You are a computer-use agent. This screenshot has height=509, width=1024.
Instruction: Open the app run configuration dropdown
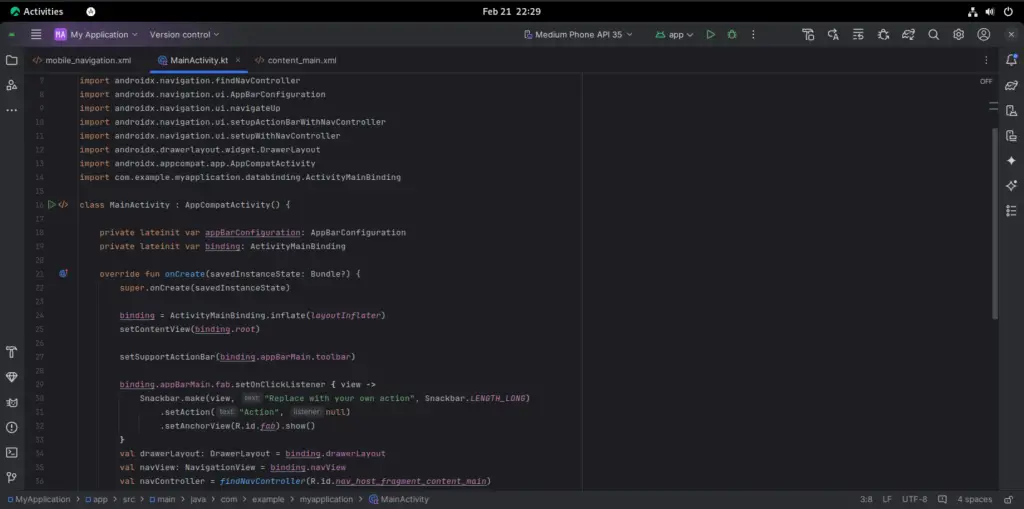(674, 35)
